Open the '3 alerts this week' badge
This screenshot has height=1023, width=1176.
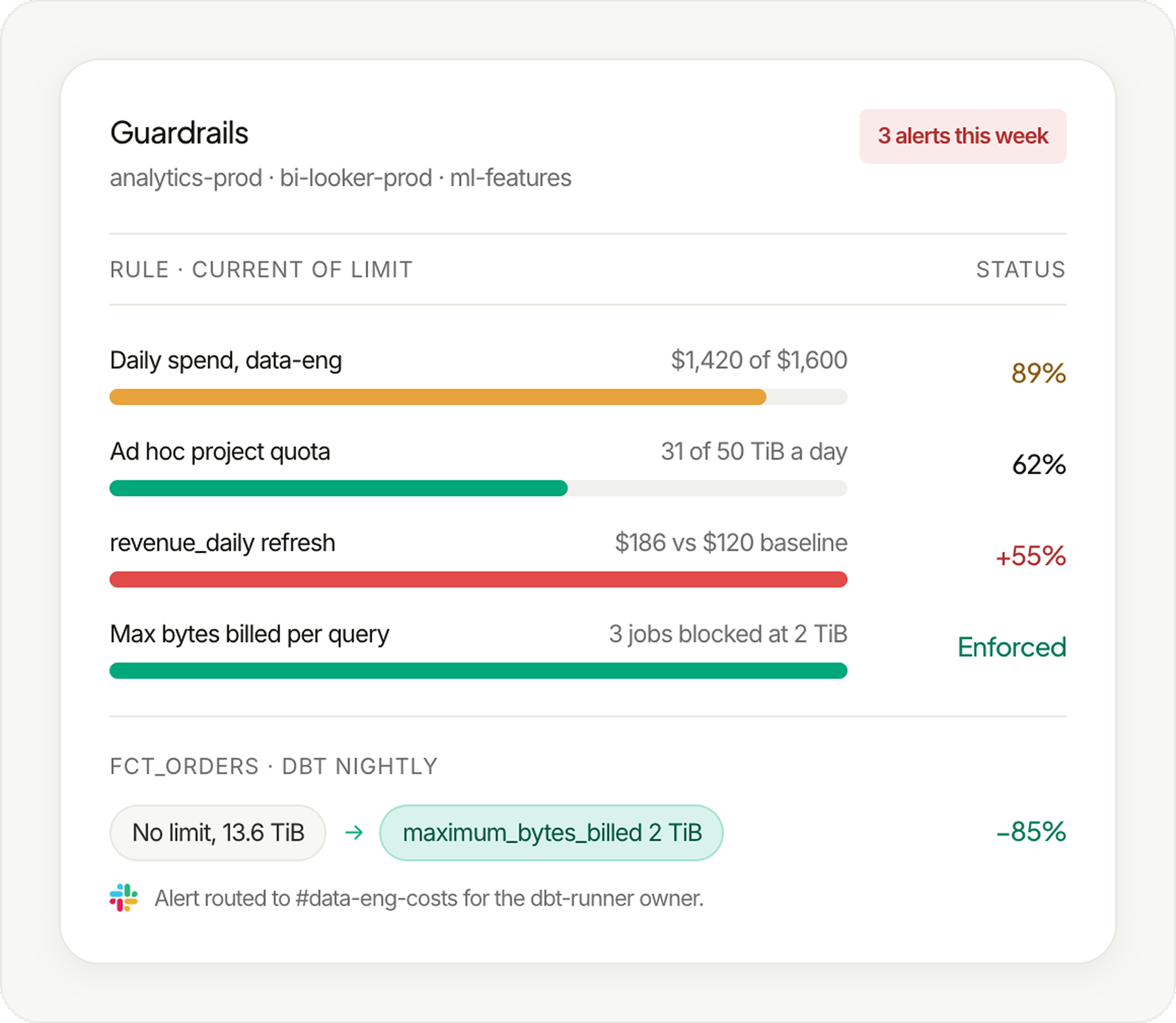point(963,136)
